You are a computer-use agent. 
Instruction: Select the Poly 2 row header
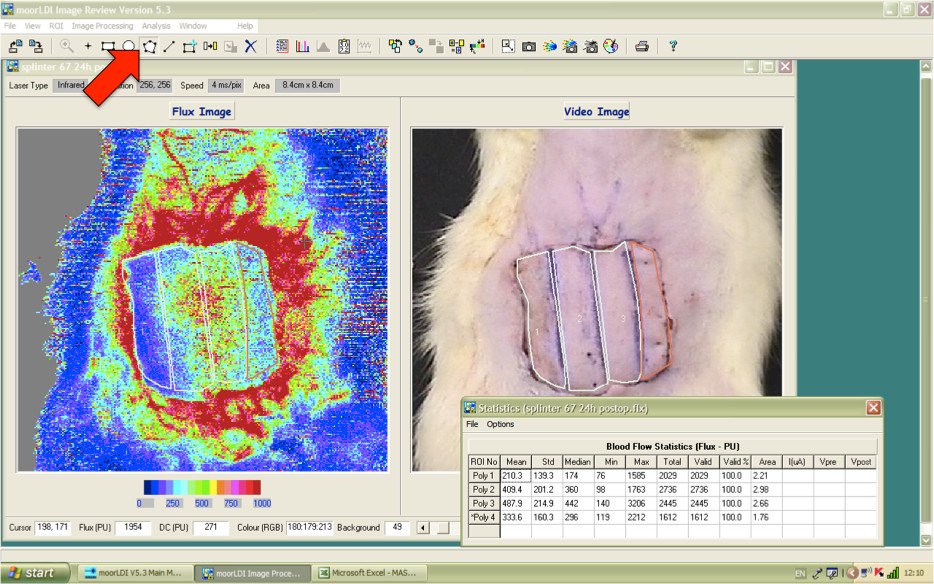coord(484,490)
